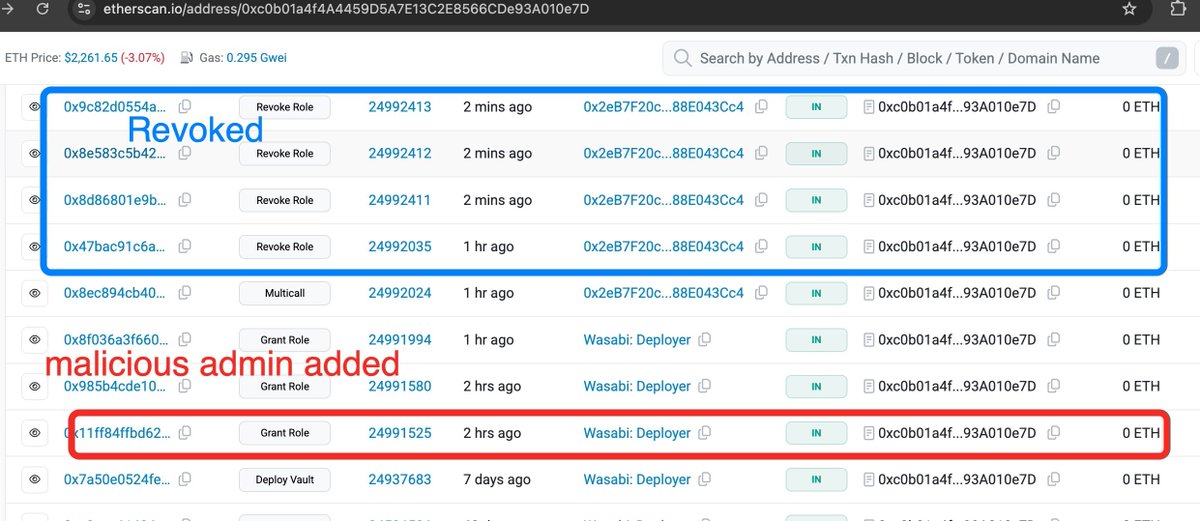Reload the page with the browser refresh icon
Viewport: 1200px width, 521px height.
point(41,9)
